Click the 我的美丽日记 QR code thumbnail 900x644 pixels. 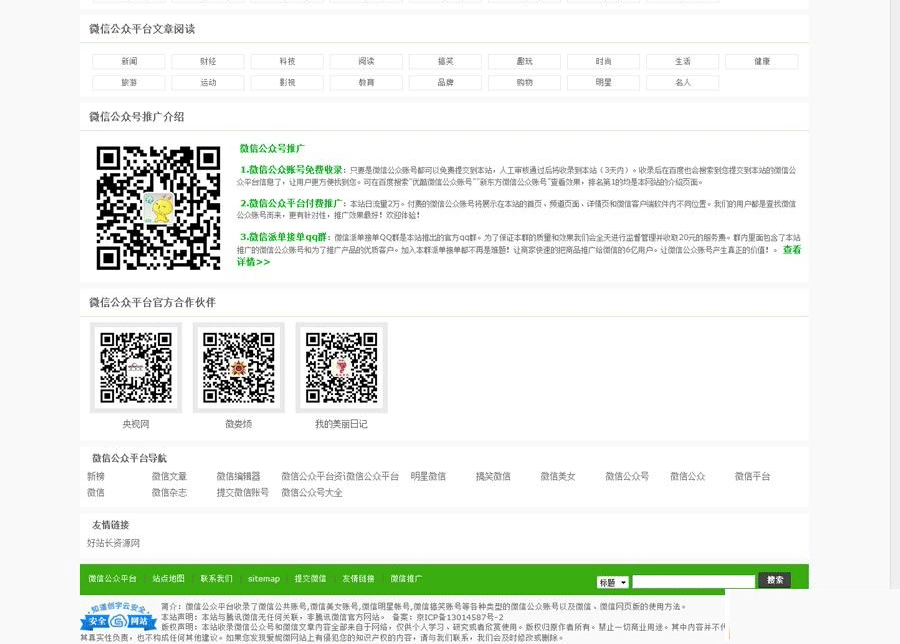341,367
